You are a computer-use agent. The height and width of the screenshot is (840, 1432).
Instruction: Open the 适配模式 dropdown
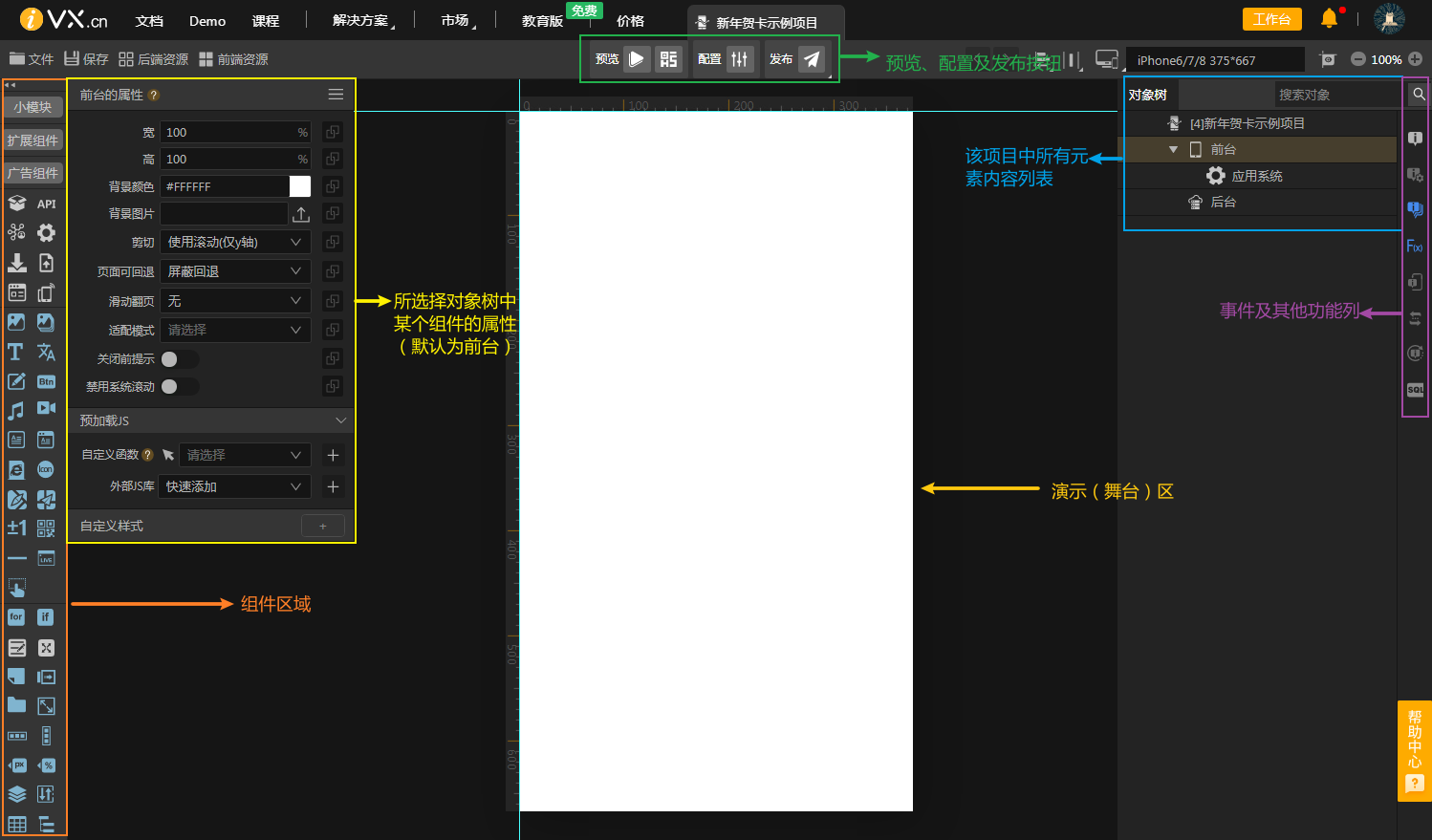click(235, 330)
